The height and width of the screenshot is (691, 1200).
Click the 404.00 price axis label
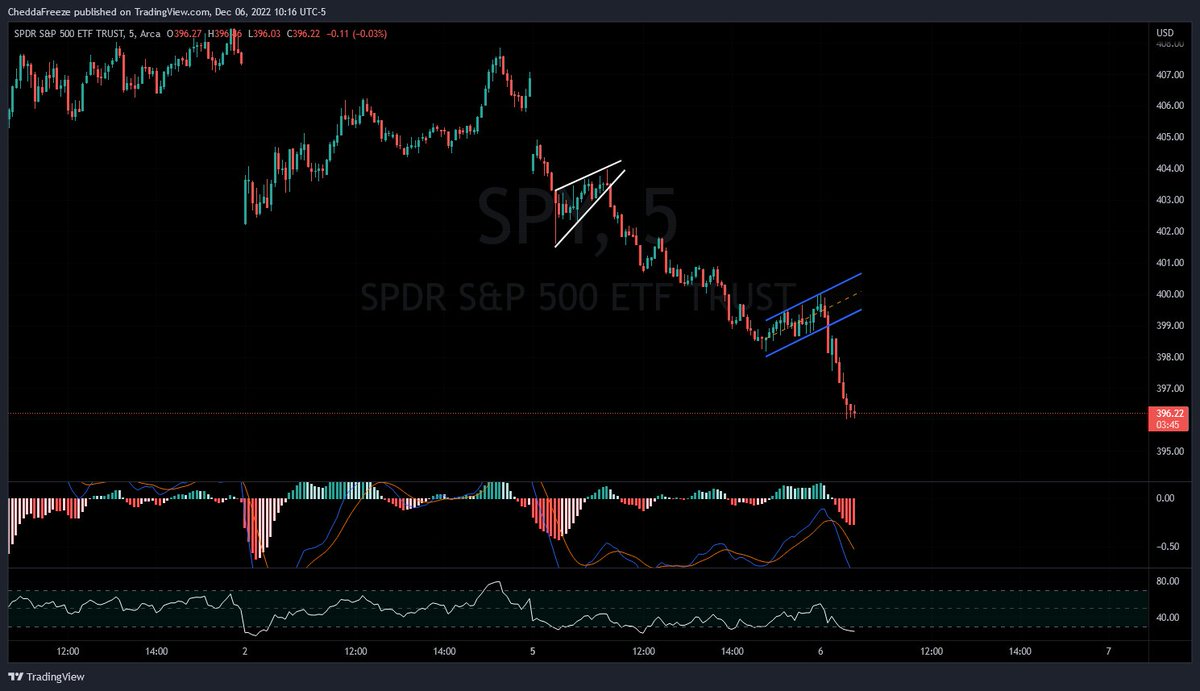(1170, 169)
